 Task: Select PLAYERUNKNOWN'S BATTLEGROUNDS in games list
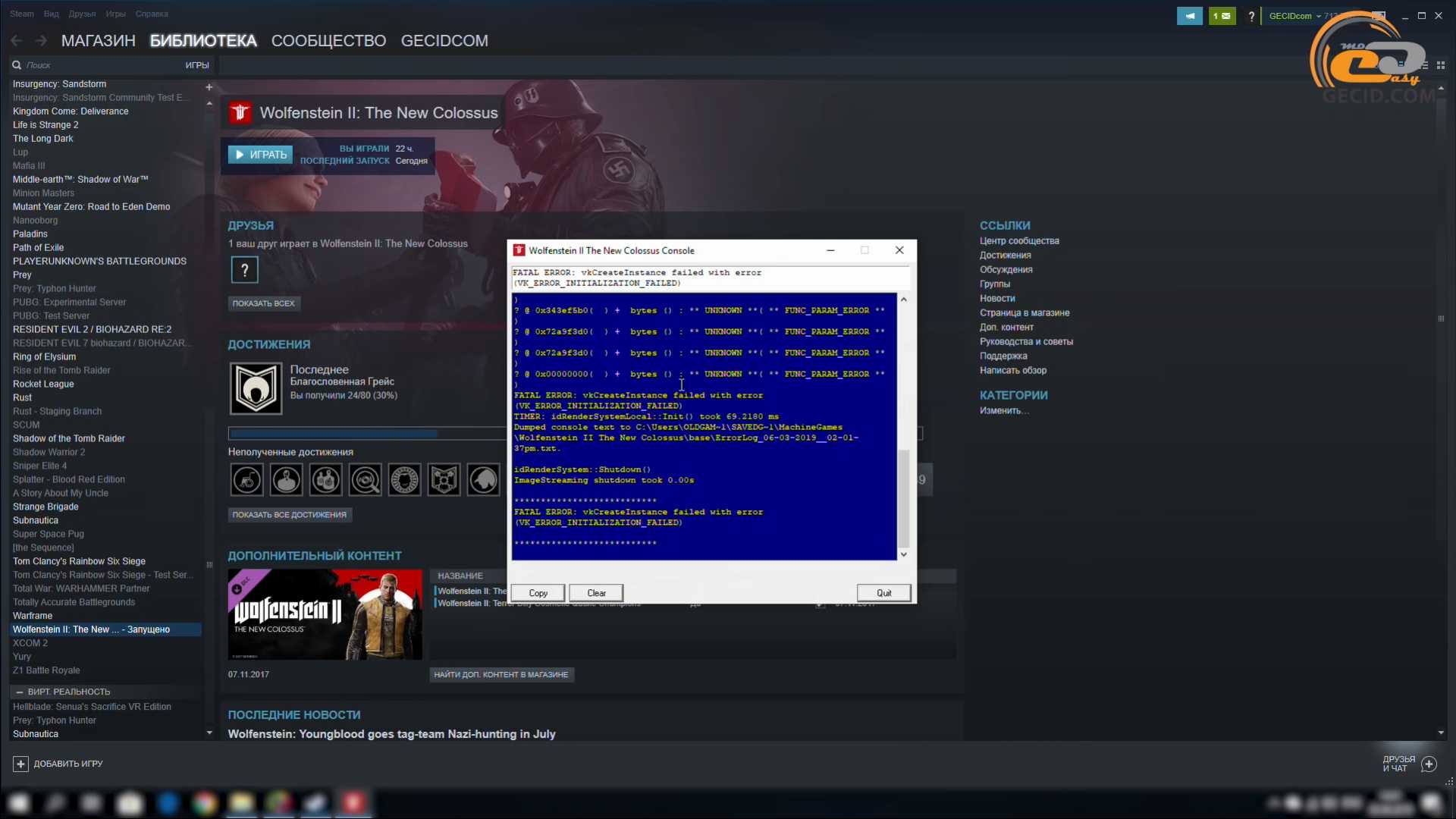pos(99,262)
